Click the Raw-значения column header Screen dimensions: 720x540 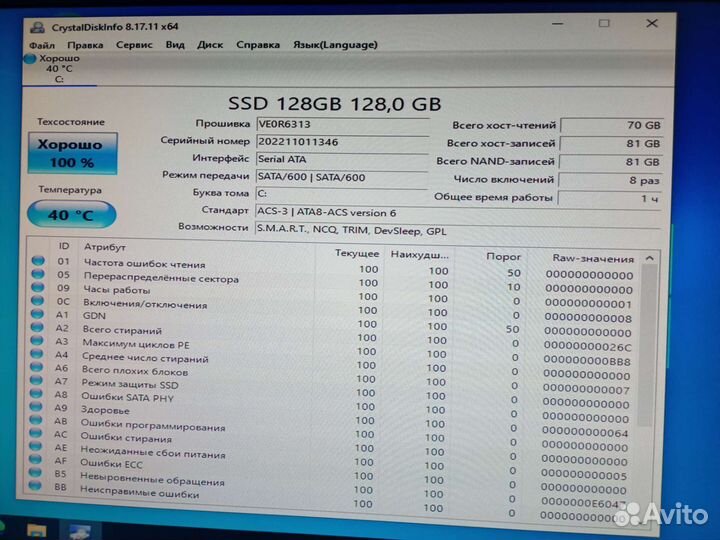(593, 259)
